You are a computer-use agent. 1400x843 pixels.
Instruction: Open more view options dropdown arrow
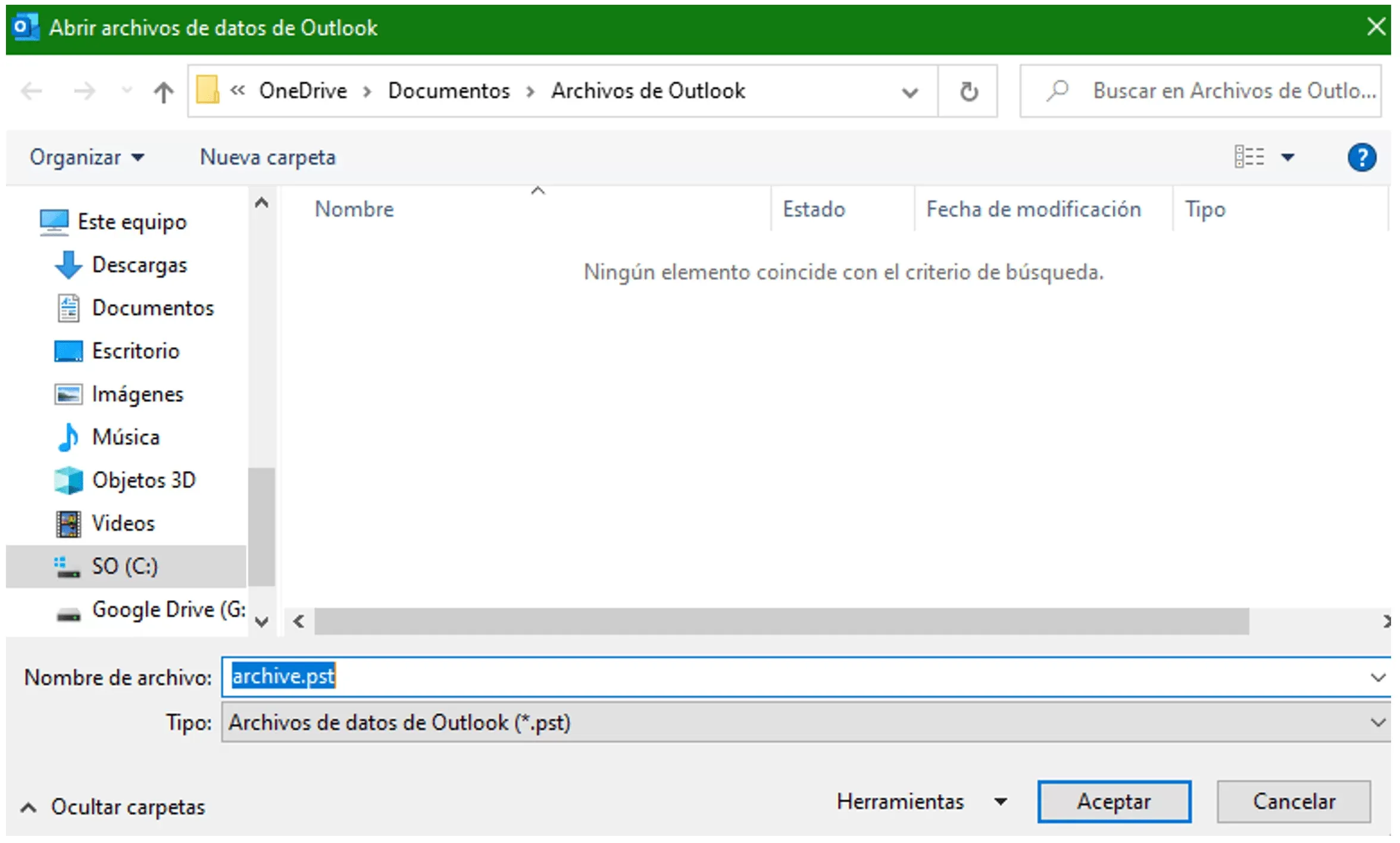1287,157
